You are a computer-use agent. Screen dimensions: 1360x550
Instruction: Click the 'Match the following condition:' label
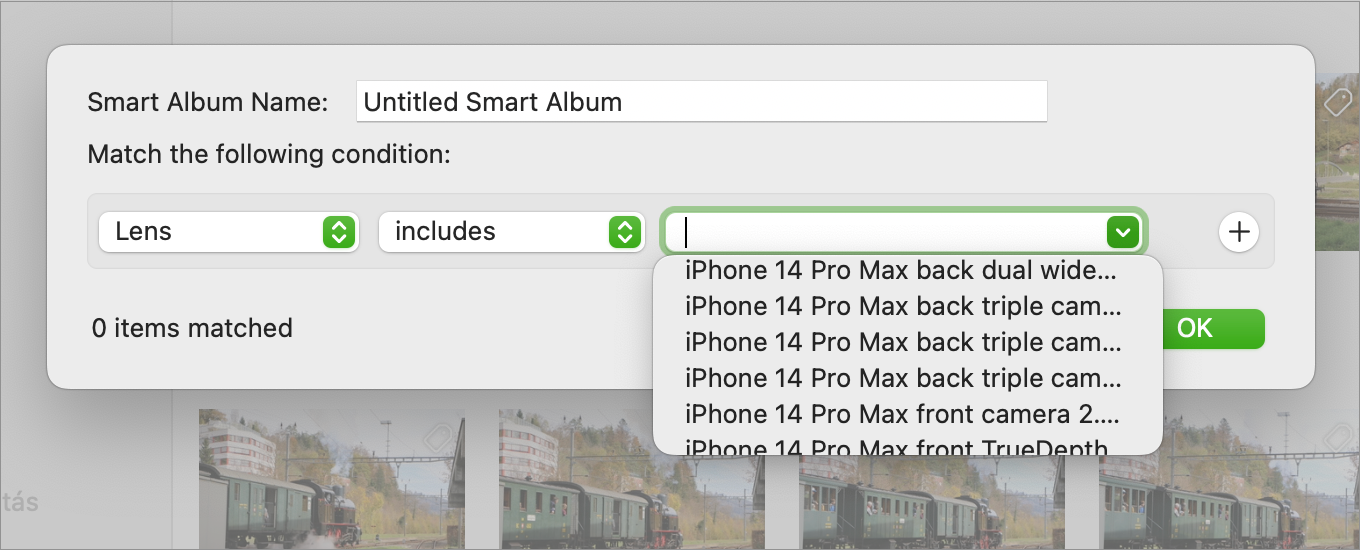coord(269,154)
